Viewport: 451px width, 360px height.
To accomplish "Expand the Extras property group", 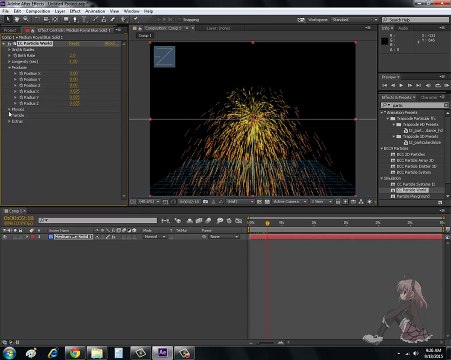I will point(9,121).
